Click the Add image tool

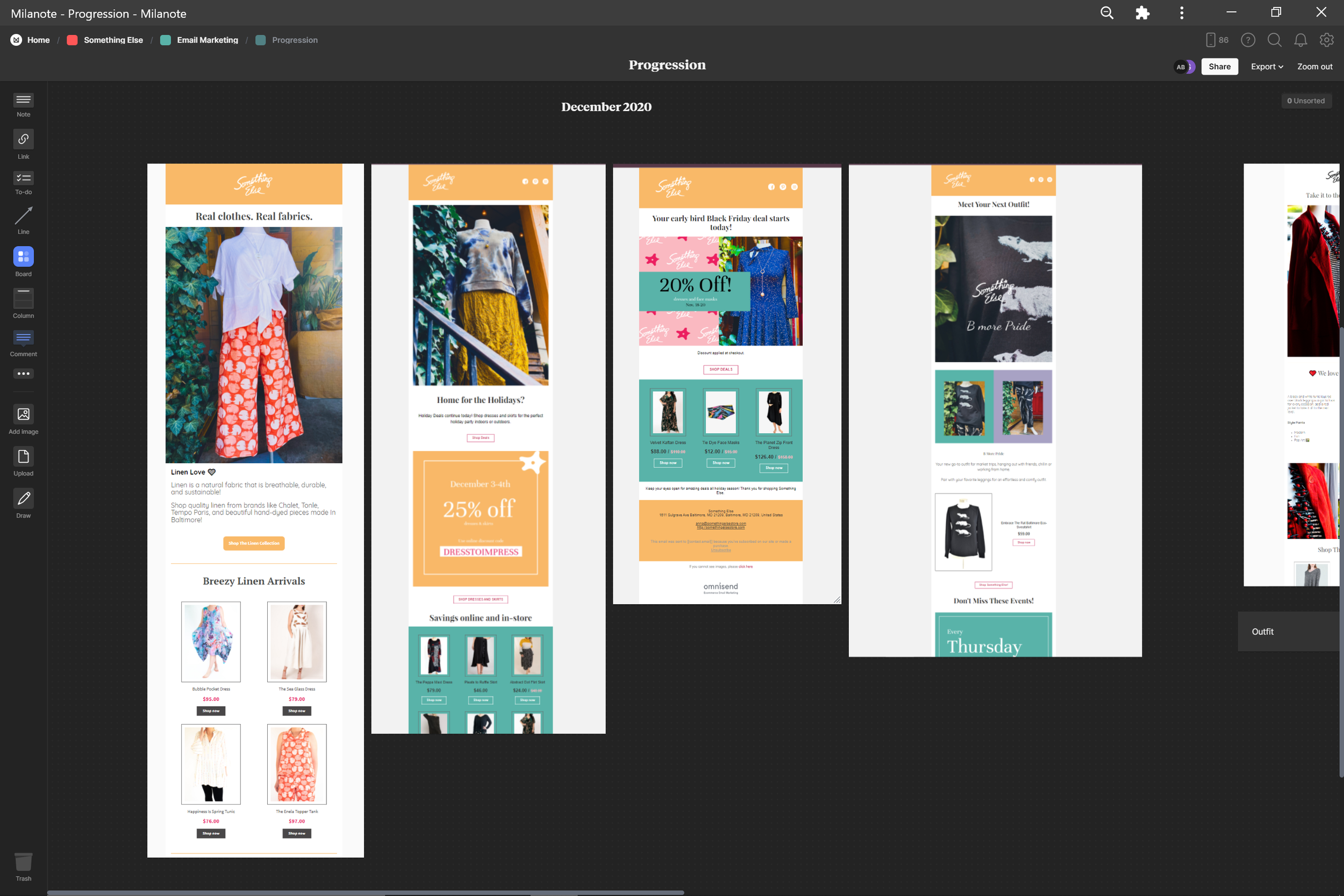click(x=24, y=420)
